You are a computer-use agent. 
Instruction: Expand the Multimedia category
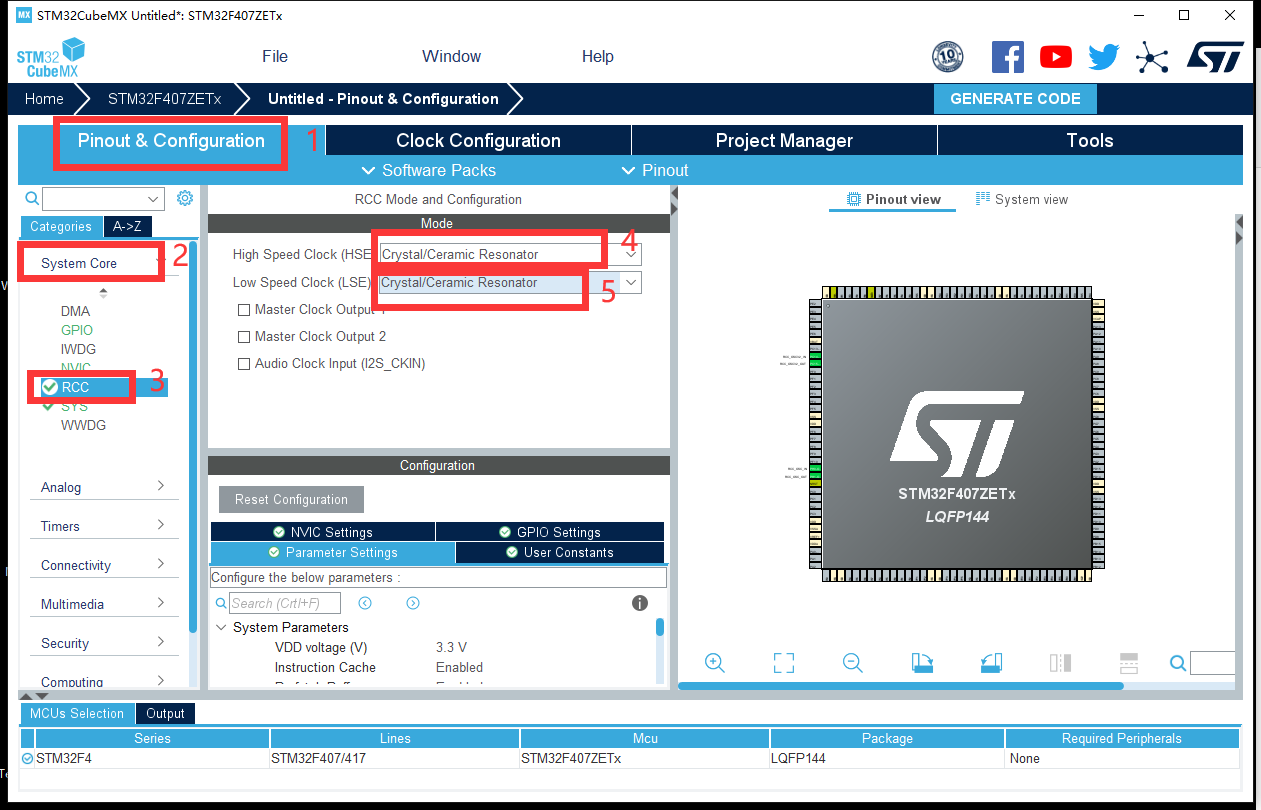104,604
